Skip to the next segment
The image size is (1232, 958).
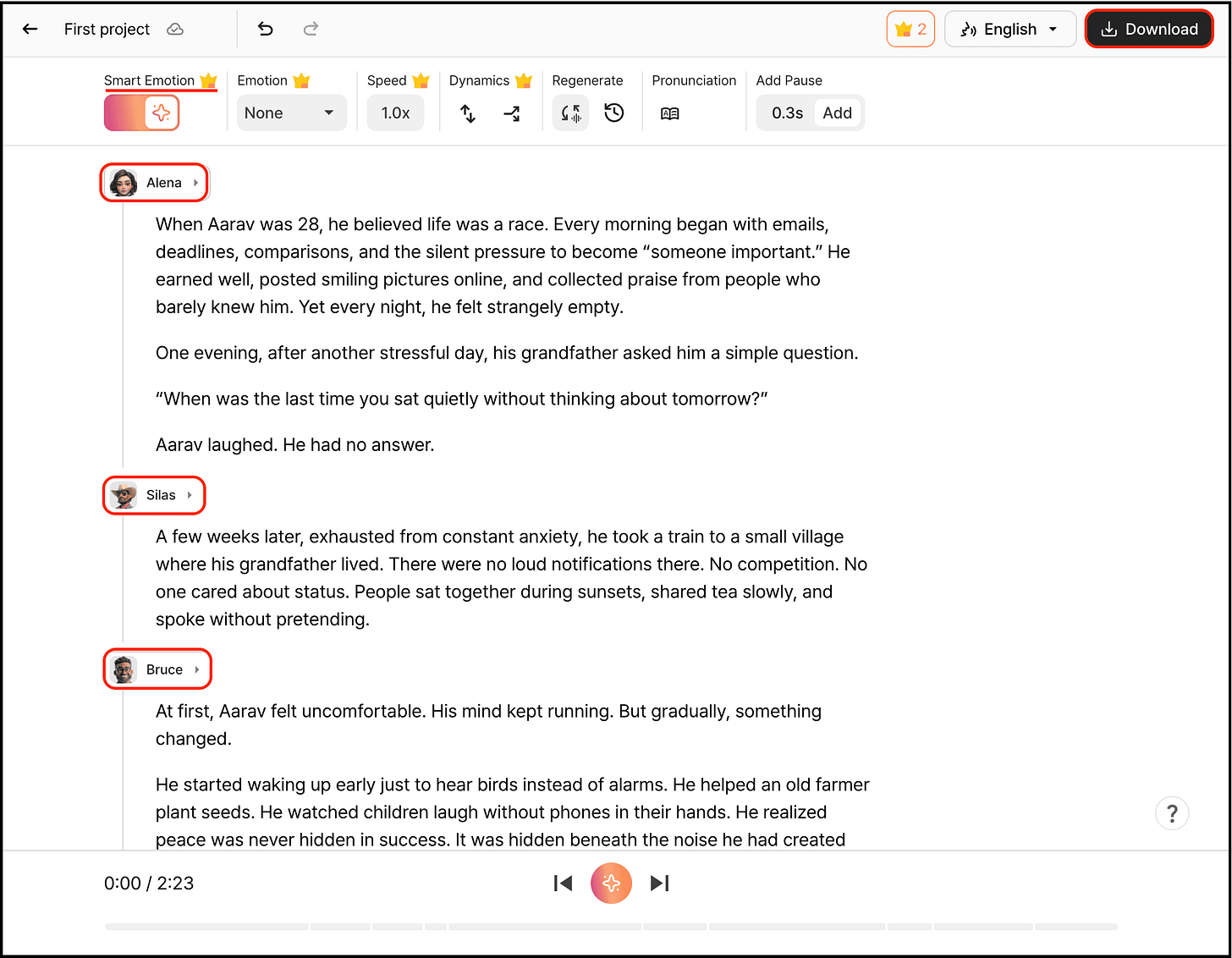pyautogui.click(x=660, y=884)
